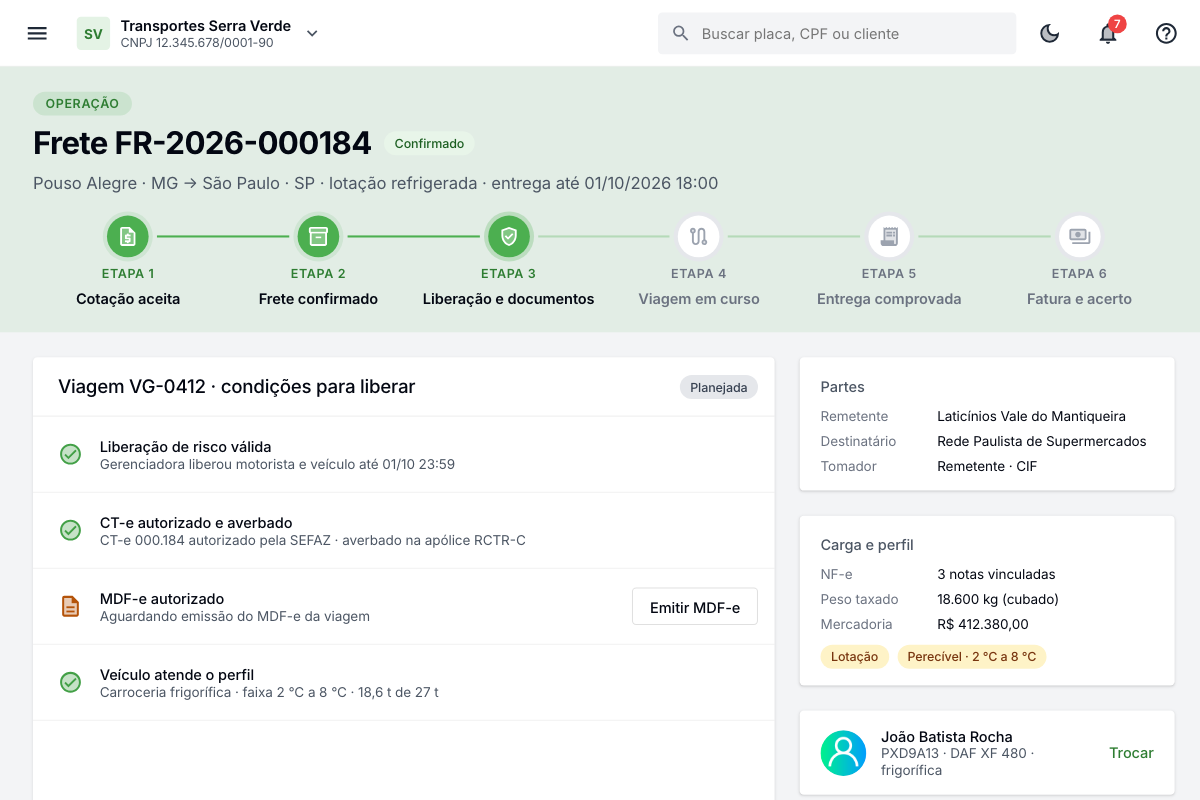
Task: Click the text 'Liberação de risco válida'
Action: pyautogui.click(x=185, y=447)
